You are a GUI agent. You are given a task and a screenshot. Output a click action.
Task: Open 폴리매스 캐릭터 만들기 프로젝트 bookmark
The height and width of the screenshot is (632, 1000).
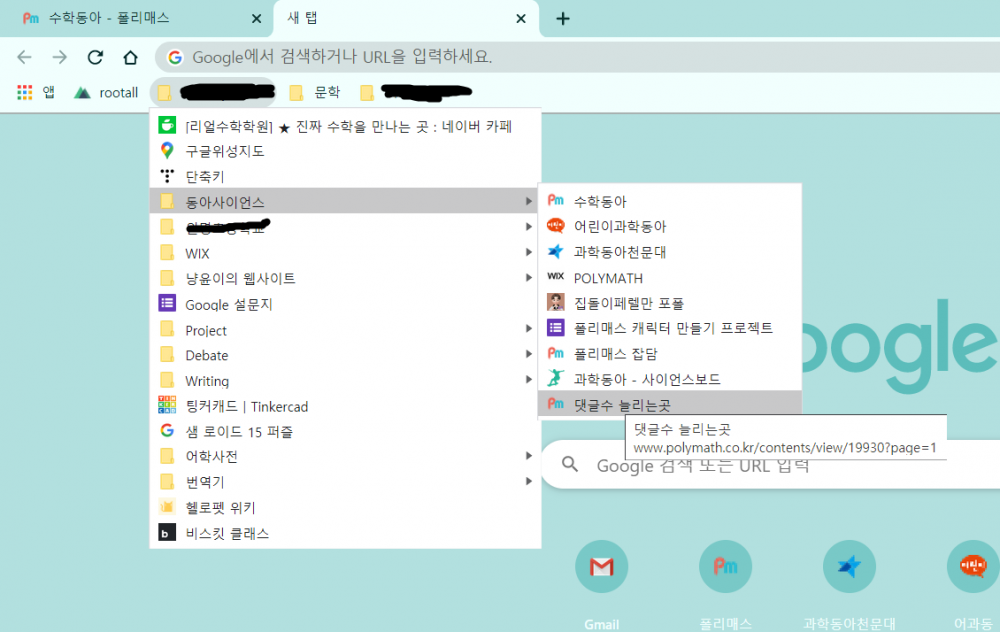tap(670, 328)
